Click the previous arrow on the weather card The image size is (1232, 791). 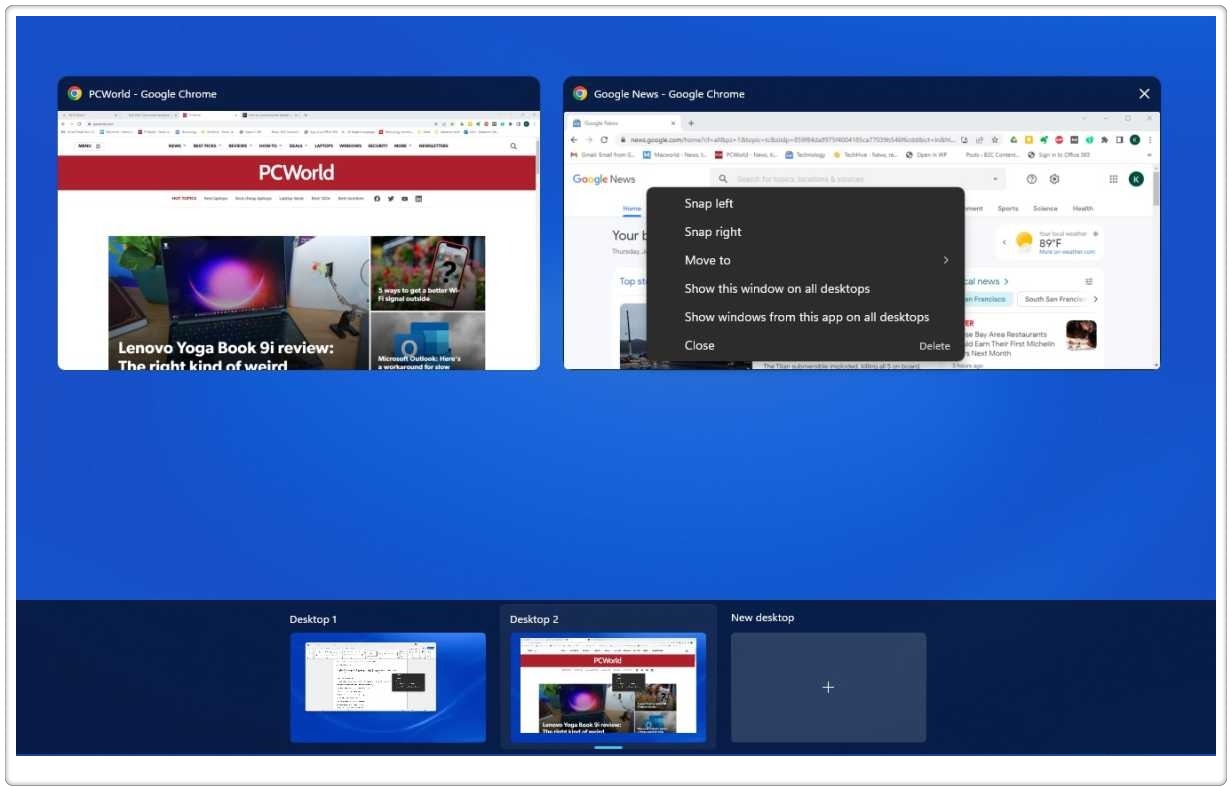[1004, 242]
